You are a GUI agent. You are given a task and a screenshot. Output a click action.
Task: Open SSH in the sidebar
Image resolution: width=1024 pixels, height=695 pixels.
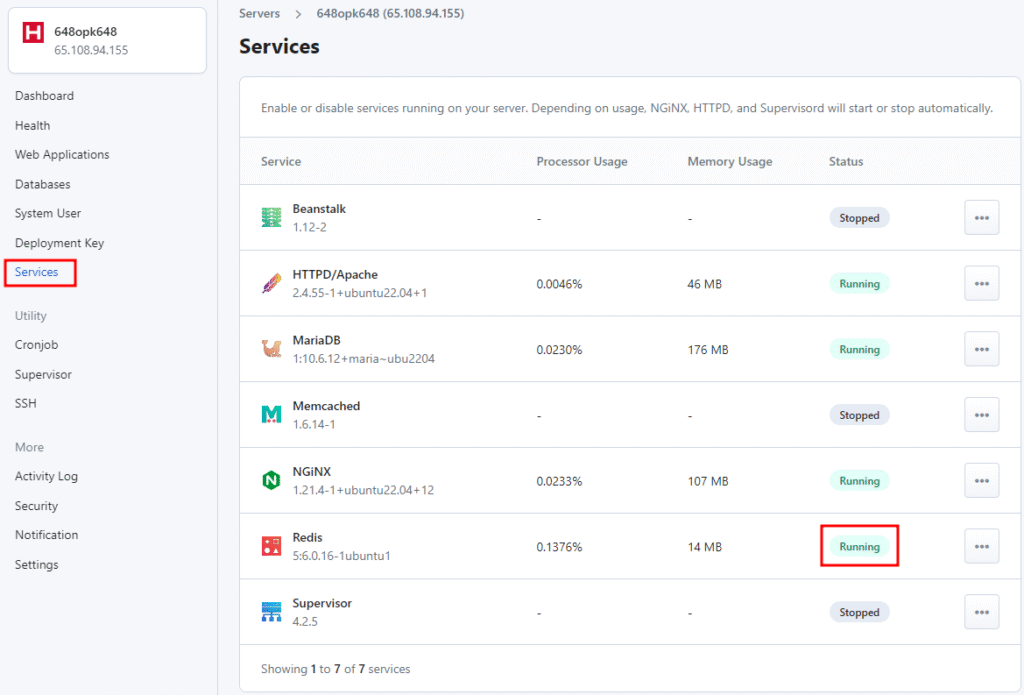(x=25, y=404)
